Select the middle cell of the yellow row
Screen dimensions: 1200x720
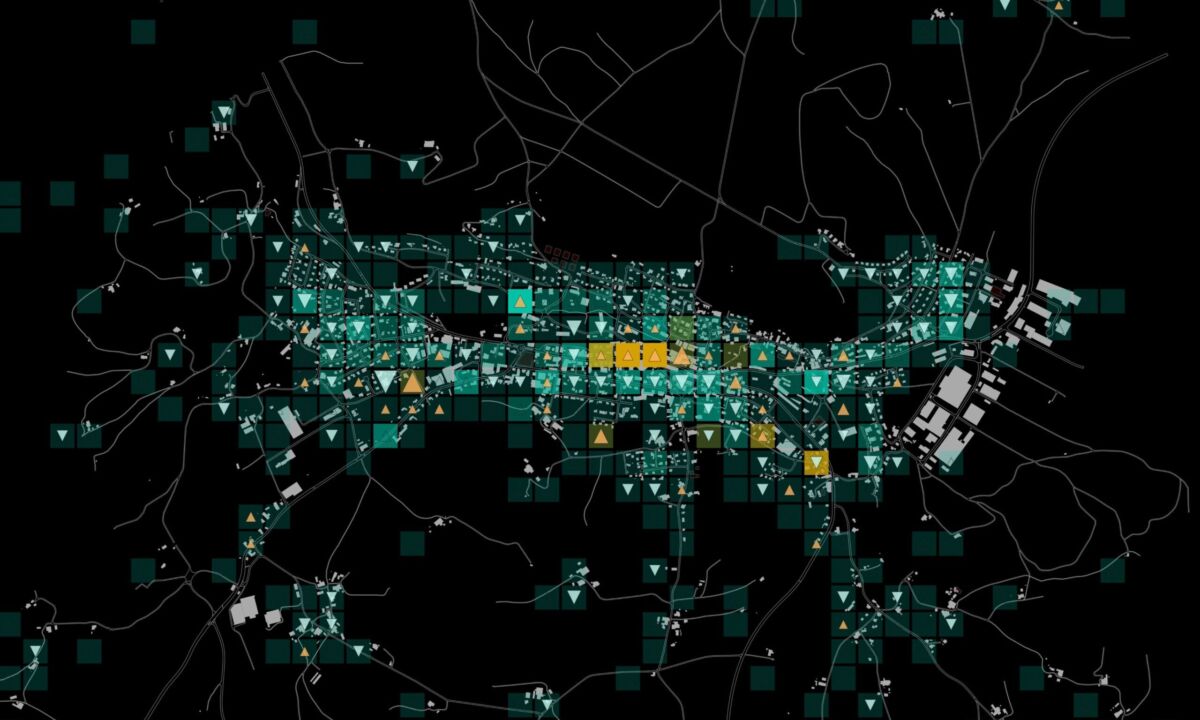(627, 354)
